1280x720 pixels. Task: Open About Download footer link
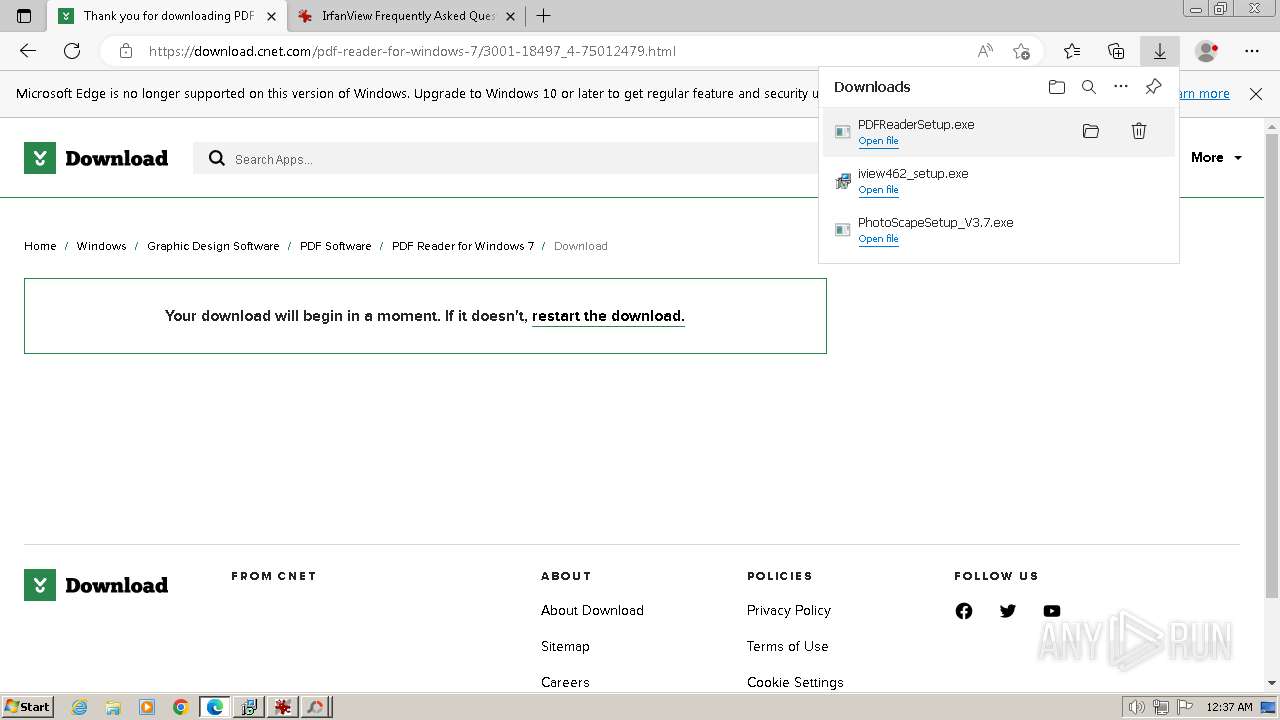tap(592, 611)
